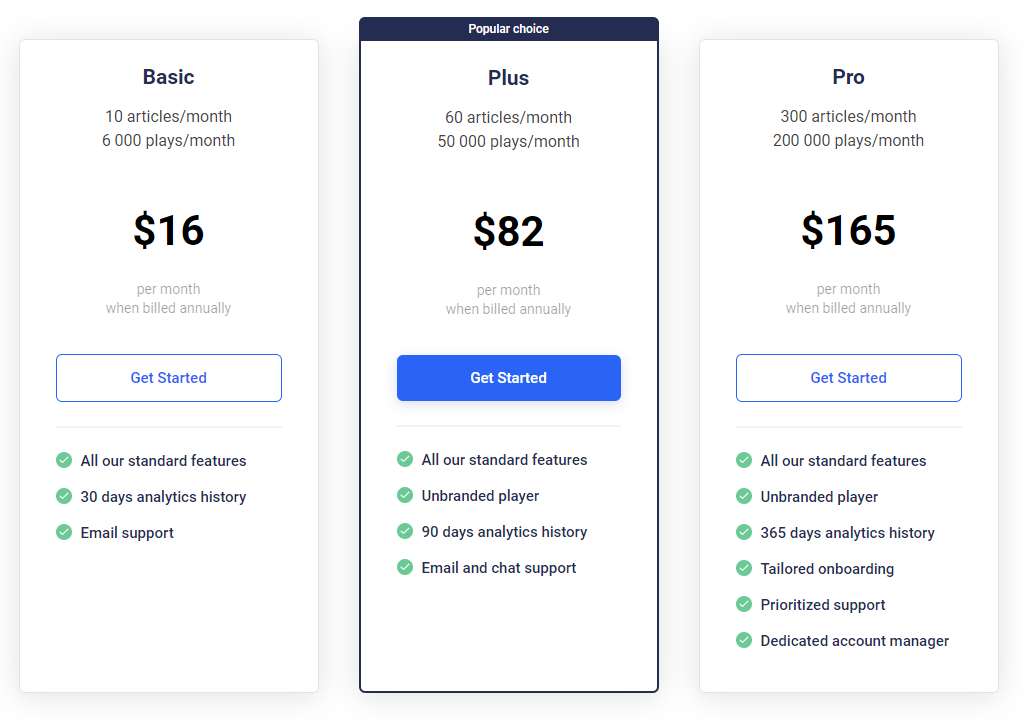The image size is (1025, 727).
Task: Click checkmark beside 365 days analytics history
Action: point(744,532)
